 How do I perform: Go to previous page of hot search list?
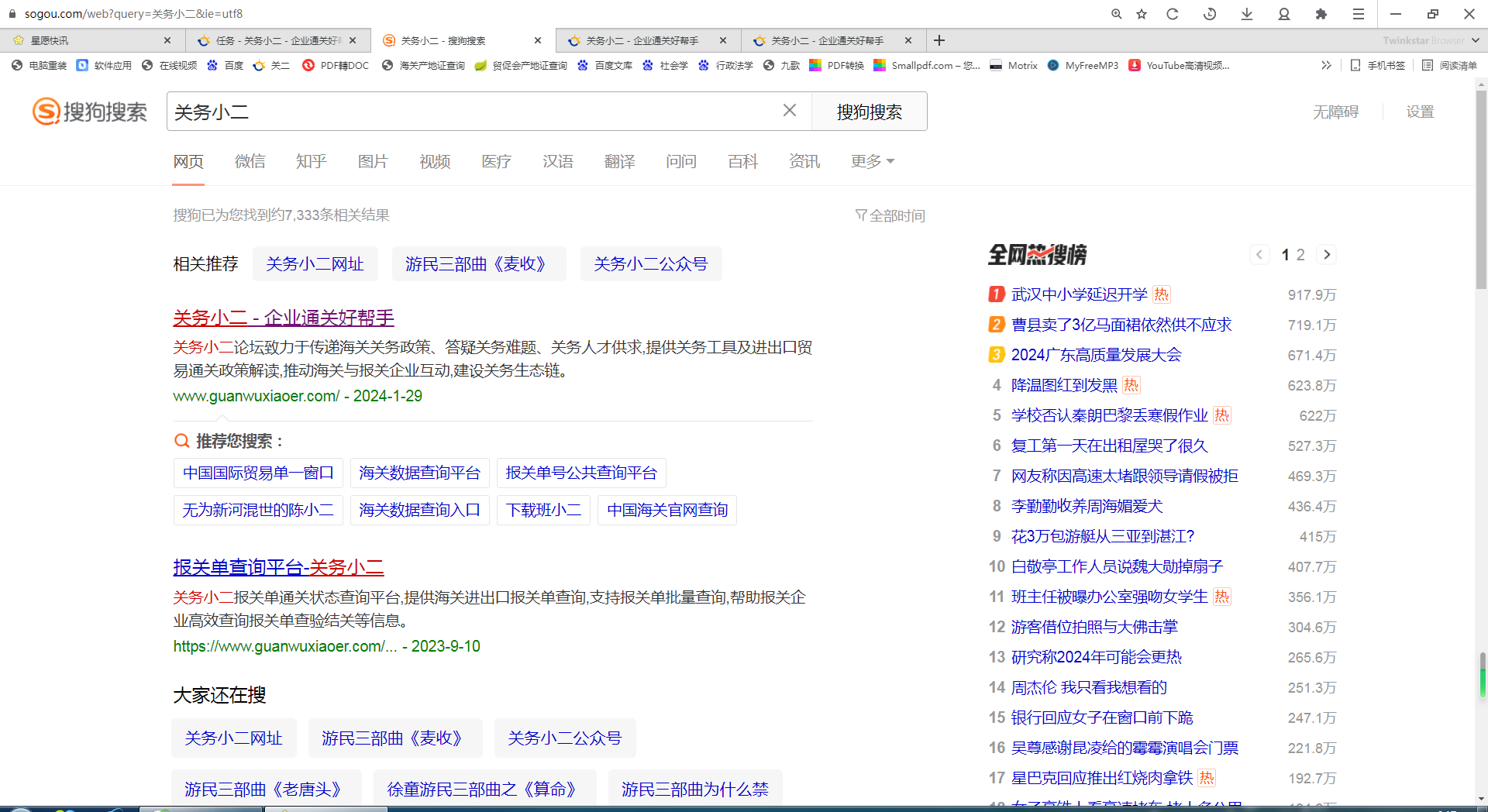(1259, 255)
